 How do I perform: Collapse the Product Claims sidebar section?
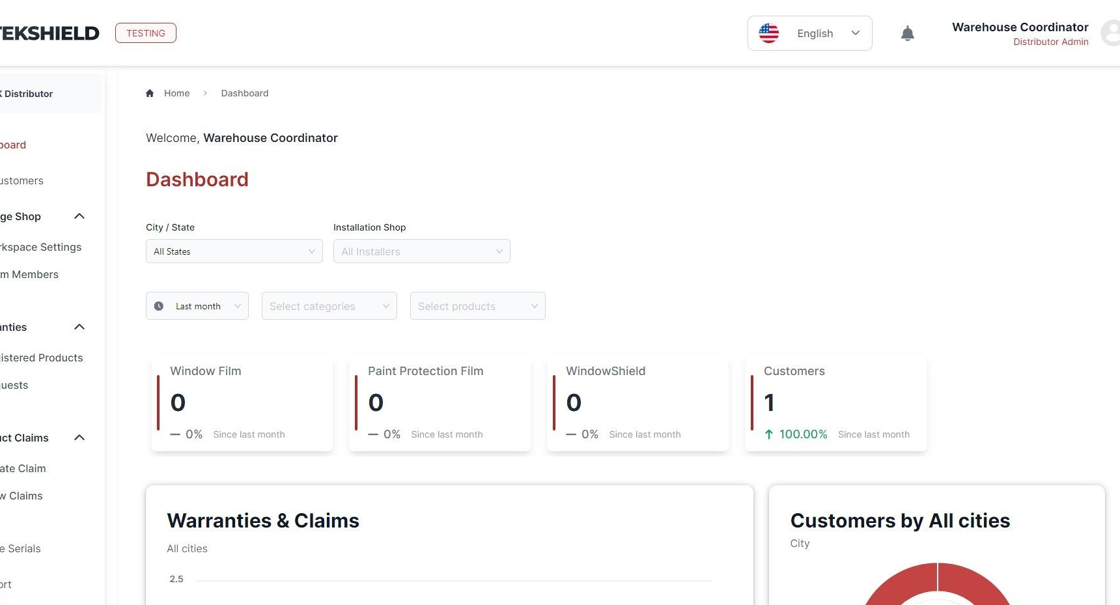click(79, 438)
